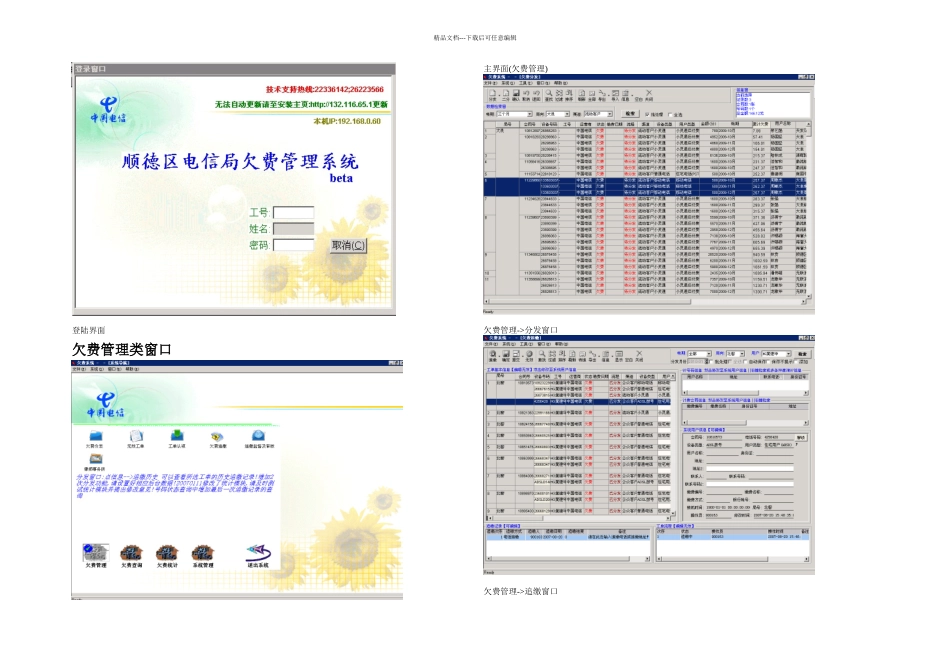Open the blue folder icon in navigation window
Viewport: 950px width, 672px height.
point(95,436)
